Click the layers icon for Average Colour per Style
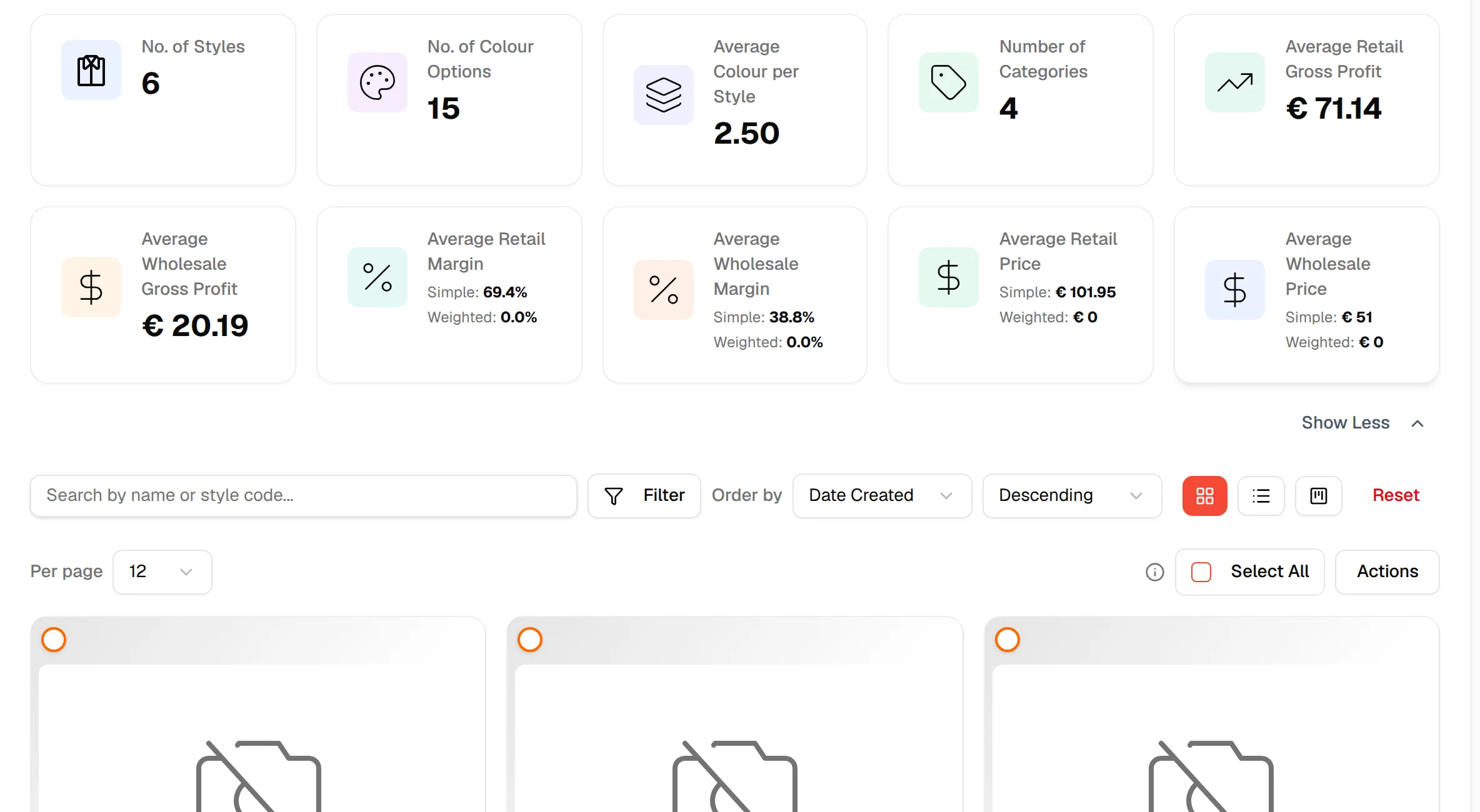This screenshot has height=812, width=1480. tap(664, 95)
